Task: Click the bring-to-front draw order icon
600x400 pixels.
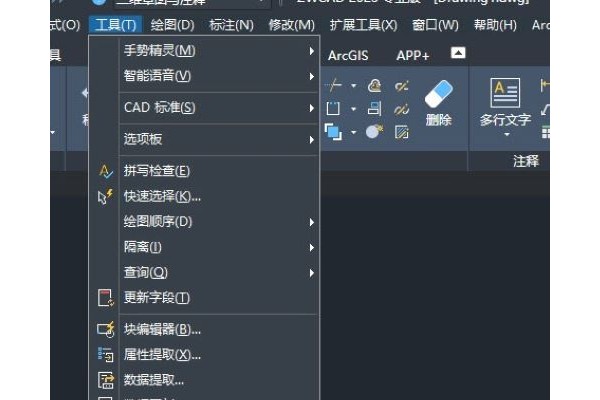Action: click(333, 132)
